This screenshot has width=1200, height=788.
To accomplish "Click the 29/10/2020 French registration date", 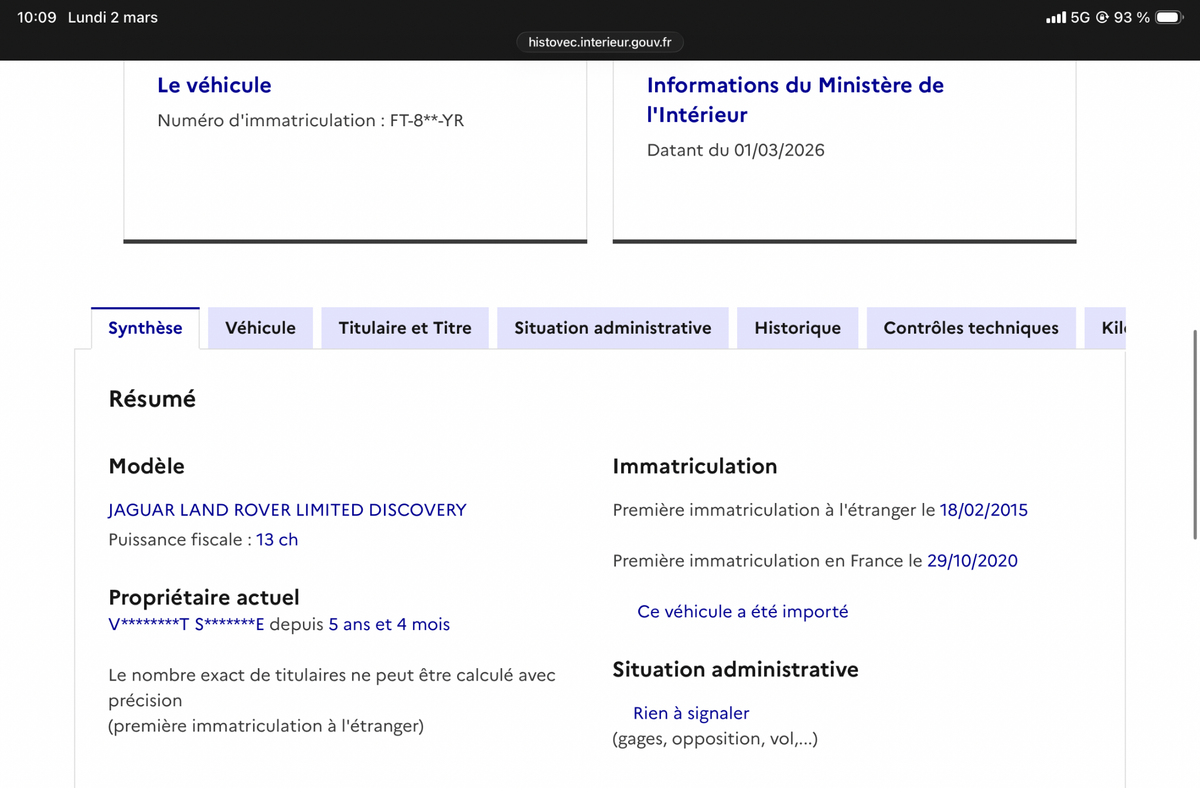I will pos(972,561).
